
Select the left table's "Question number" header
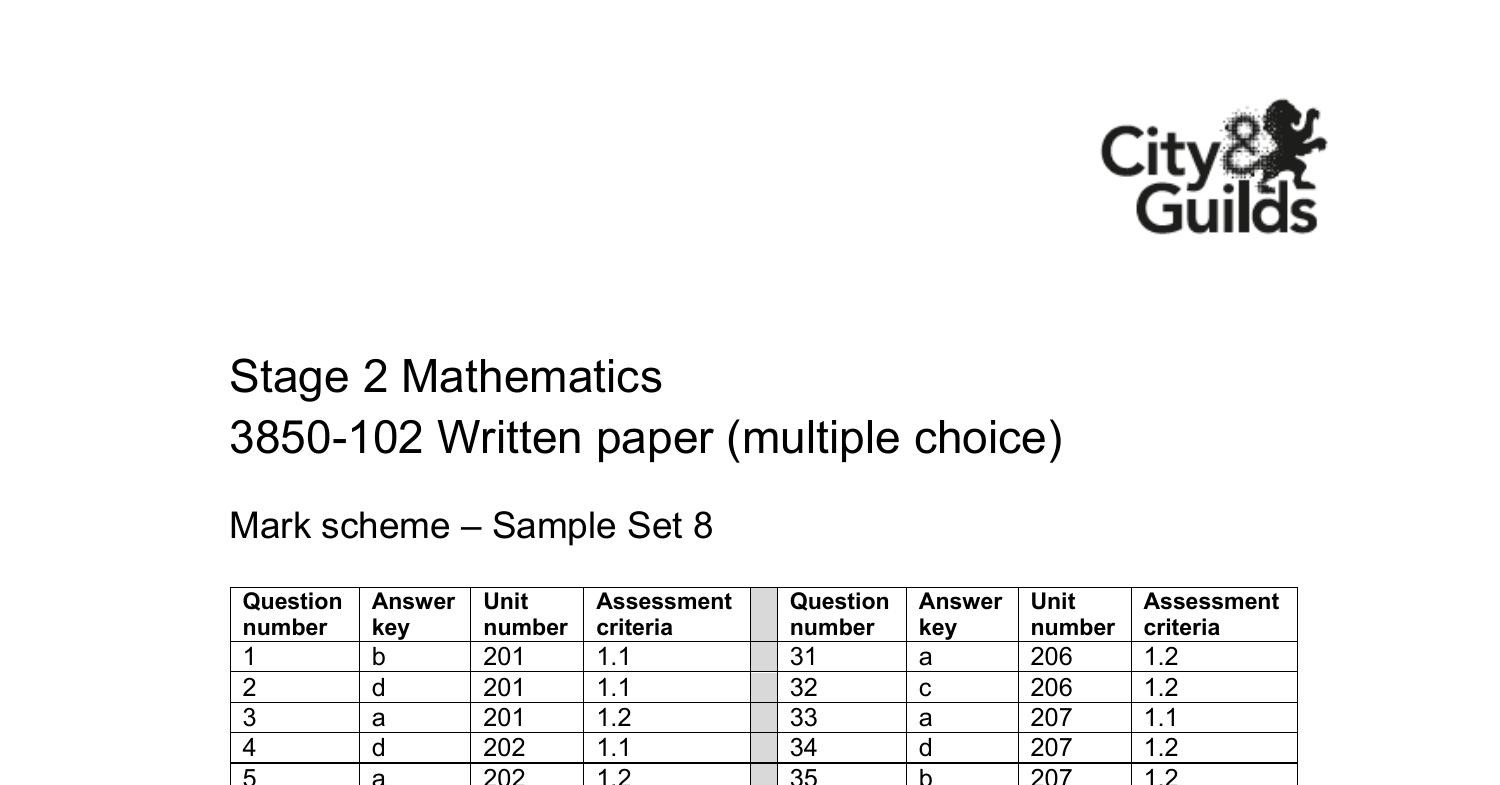293,614
